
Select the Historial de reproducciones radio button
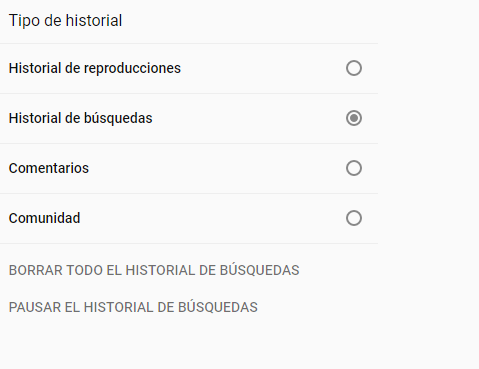[x=354, y=68]
